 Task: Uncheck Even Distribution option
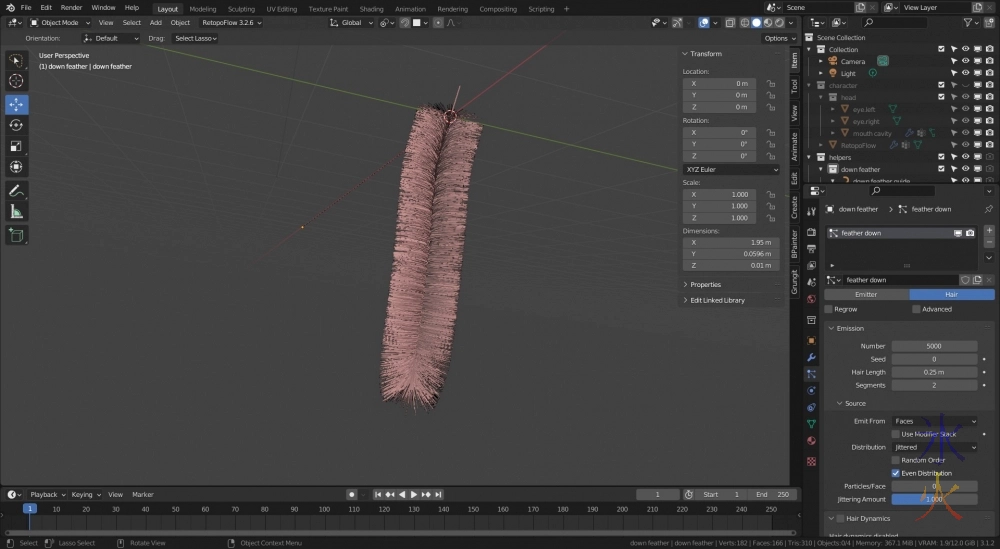coord(896,473)
